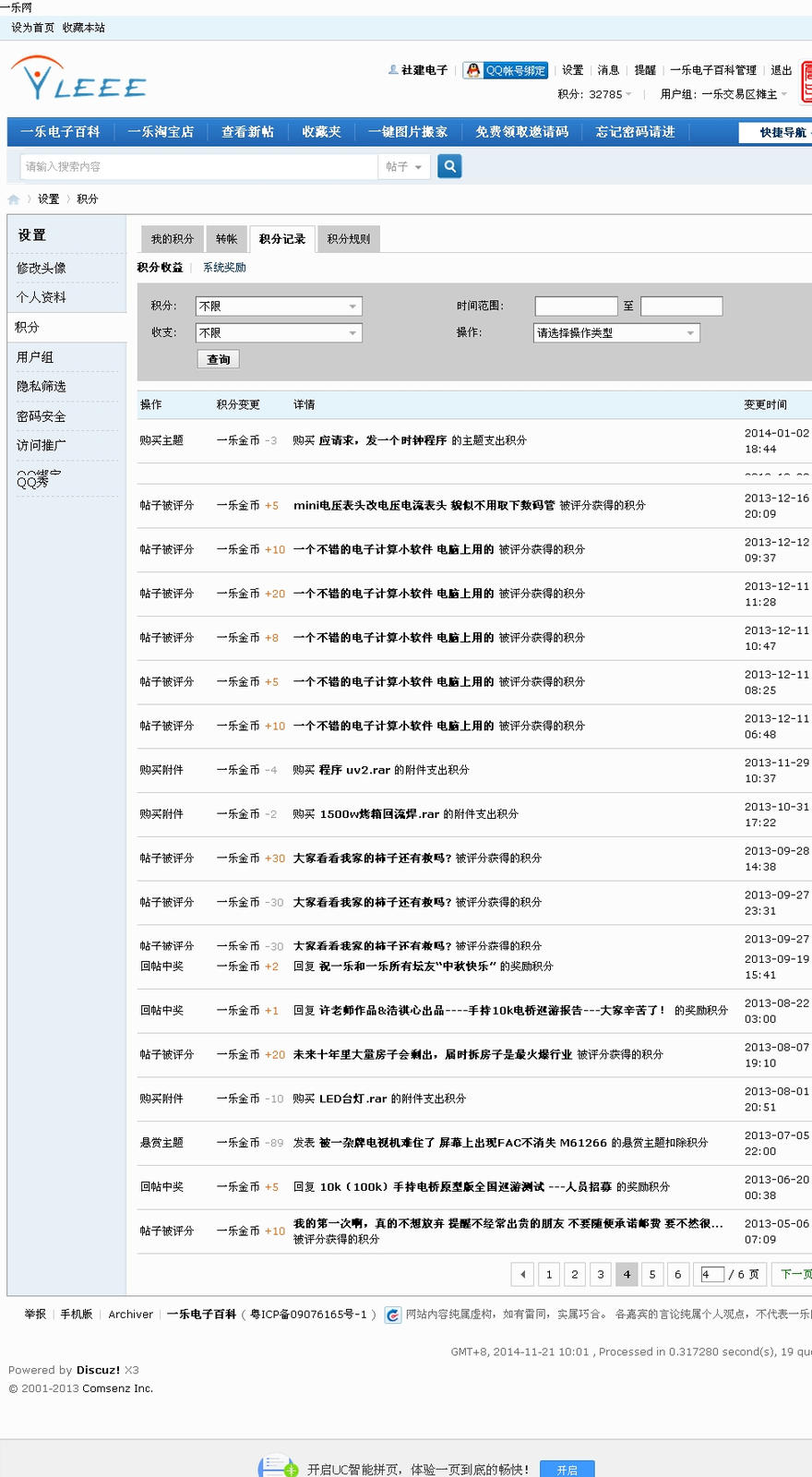
Task: Click the 下一页 next page button
Action: tap(794, 1274)
